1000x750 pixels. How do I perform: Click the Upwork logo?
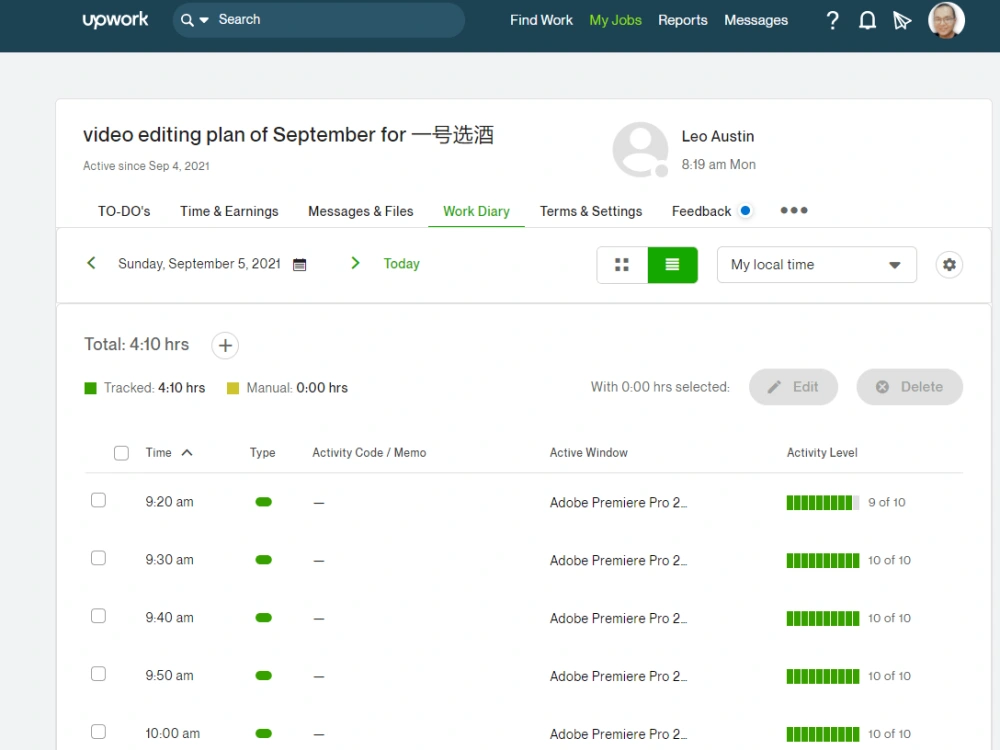tap(115, 20)
